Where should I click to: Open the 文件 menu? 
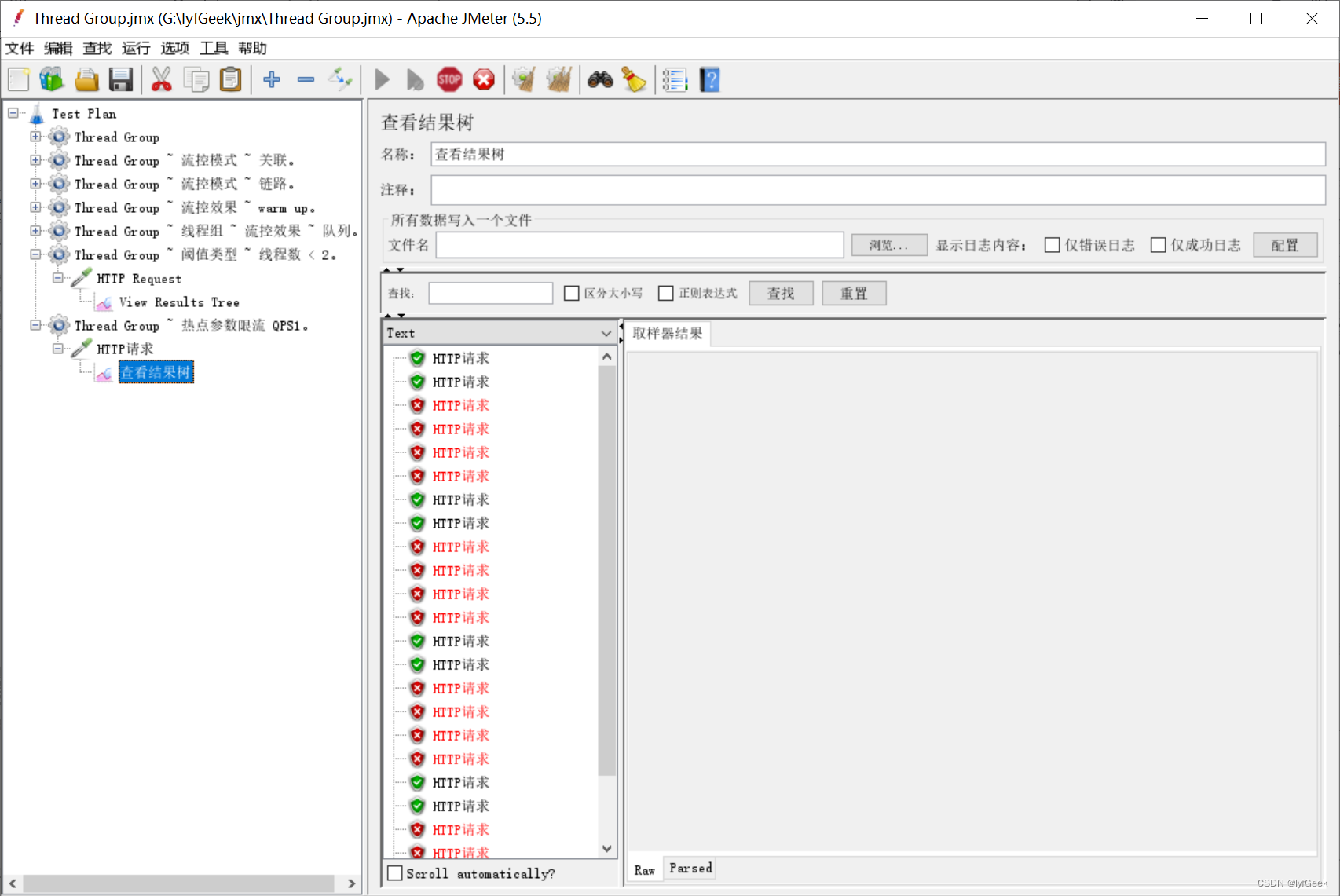pos(20,48)
